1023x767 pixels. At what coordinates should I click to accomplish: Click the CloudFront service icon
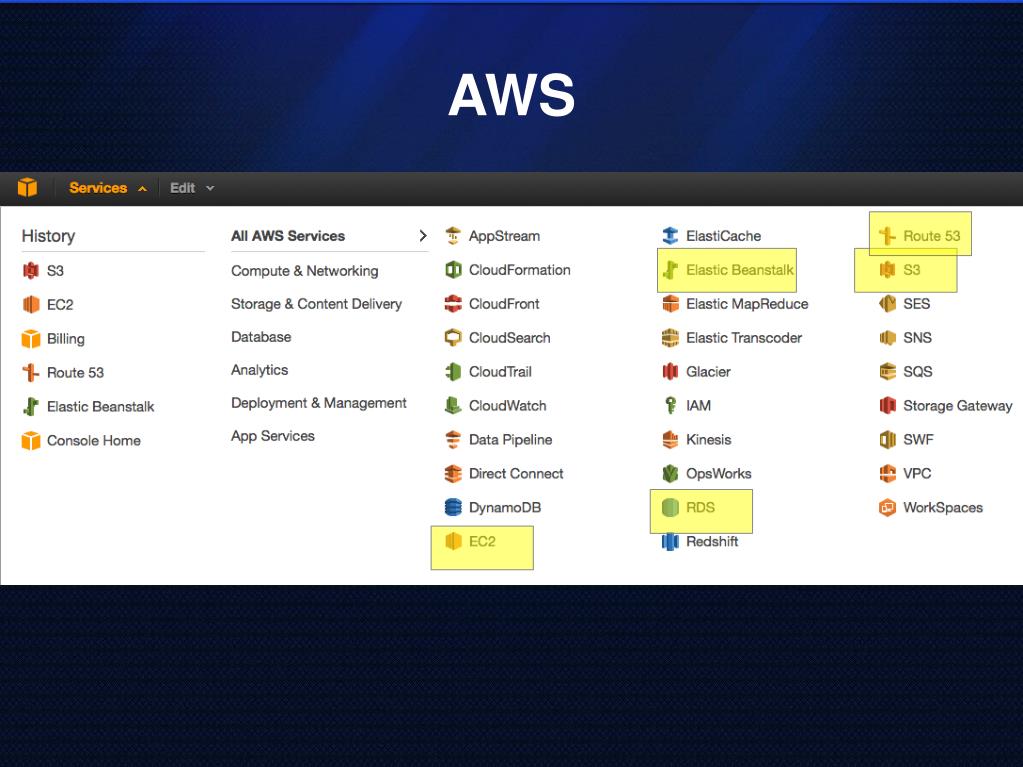coord(453,303)
